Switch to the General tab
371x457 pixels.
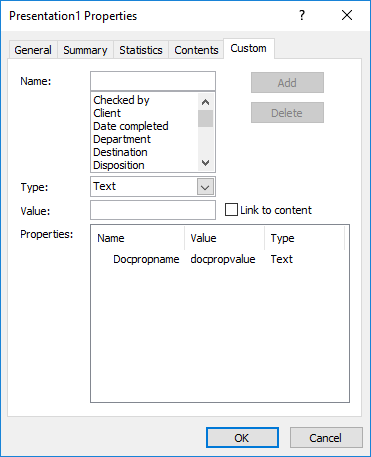point(33,50)
